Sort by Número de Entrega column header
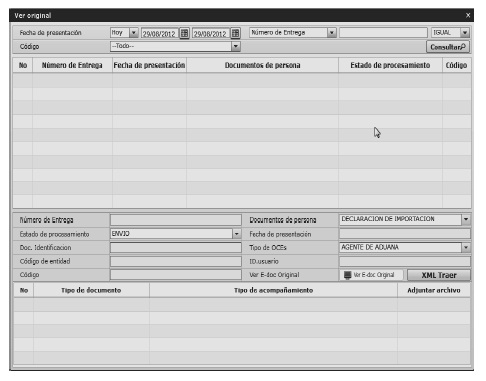This screenshot has width=486, height=381. [x=72, y=65]
